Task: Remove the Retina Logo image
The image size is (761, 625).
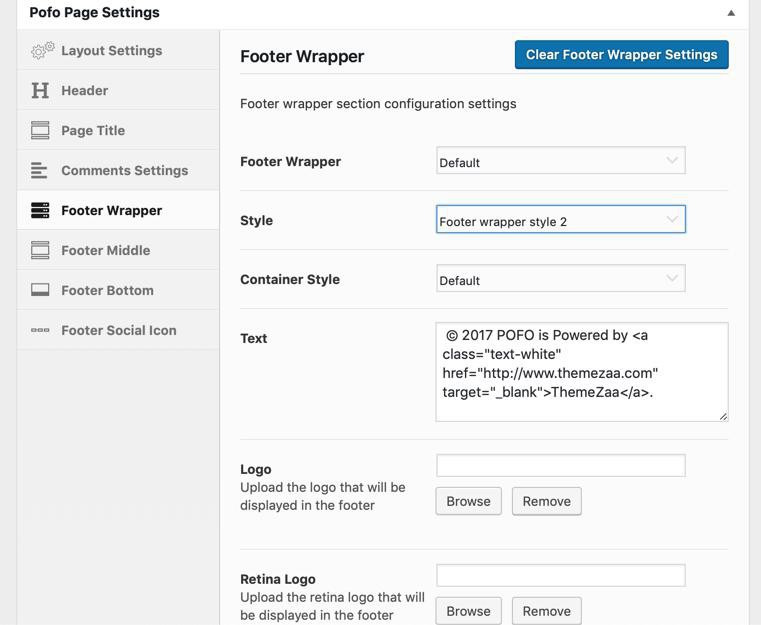Action: point(546,611)
